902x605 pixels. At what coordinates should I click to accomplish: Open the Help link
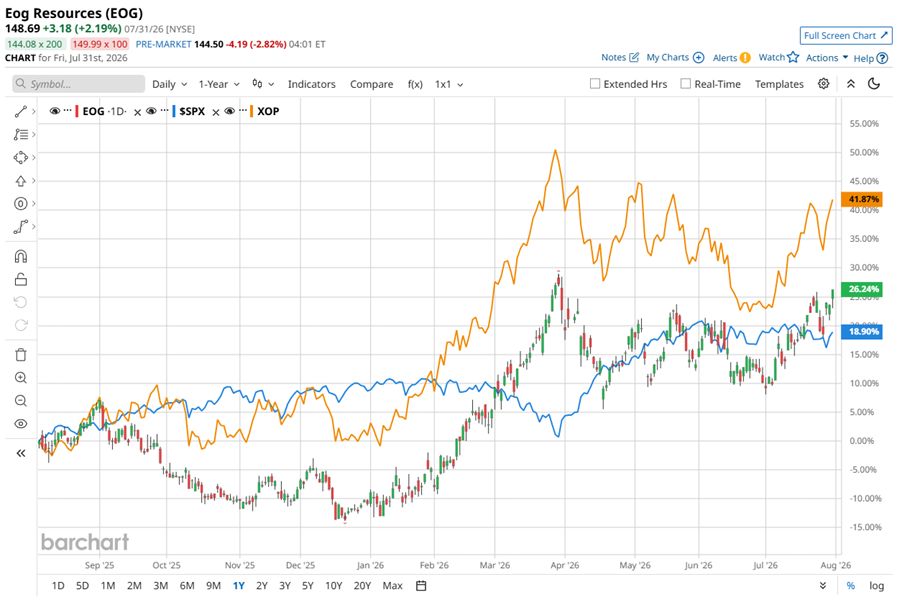871,58
